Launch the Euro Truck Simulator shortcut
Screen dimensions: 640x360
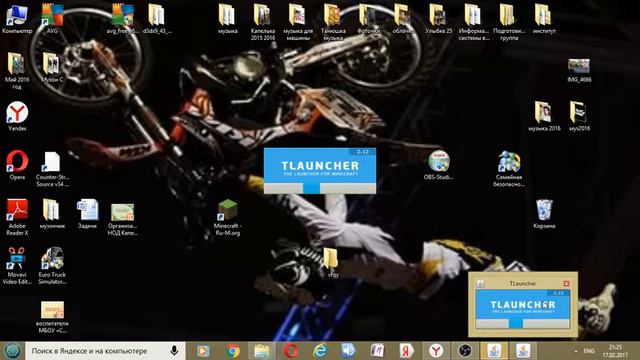(x=52, y=266)
